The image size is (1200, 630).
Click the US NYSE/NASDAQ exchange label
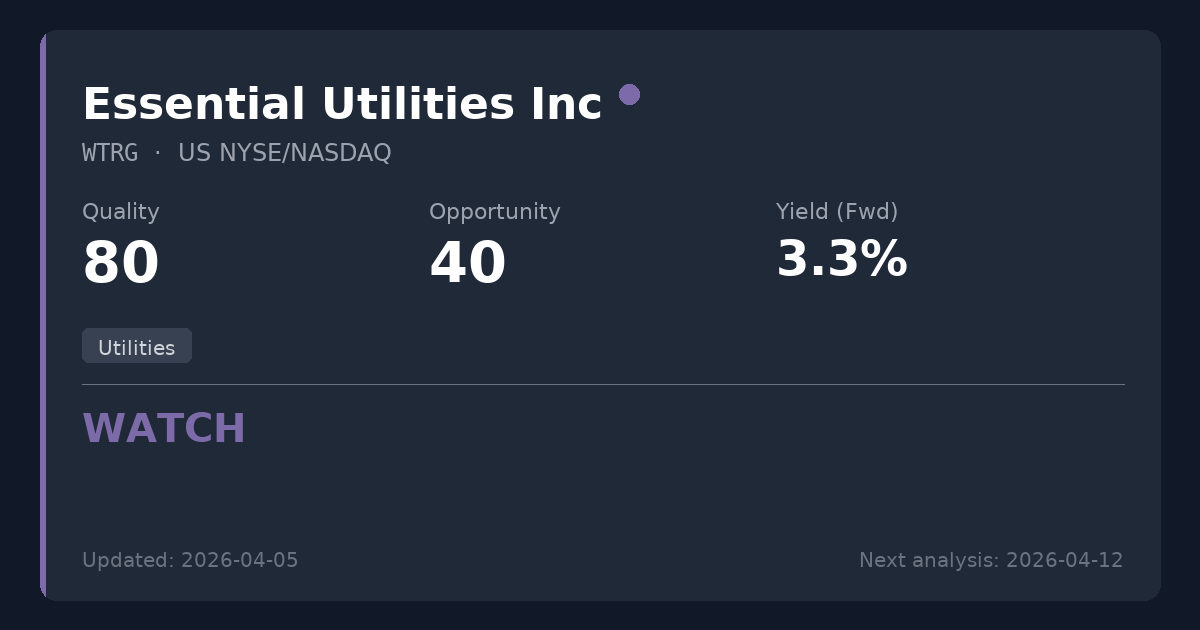point(284,153)
